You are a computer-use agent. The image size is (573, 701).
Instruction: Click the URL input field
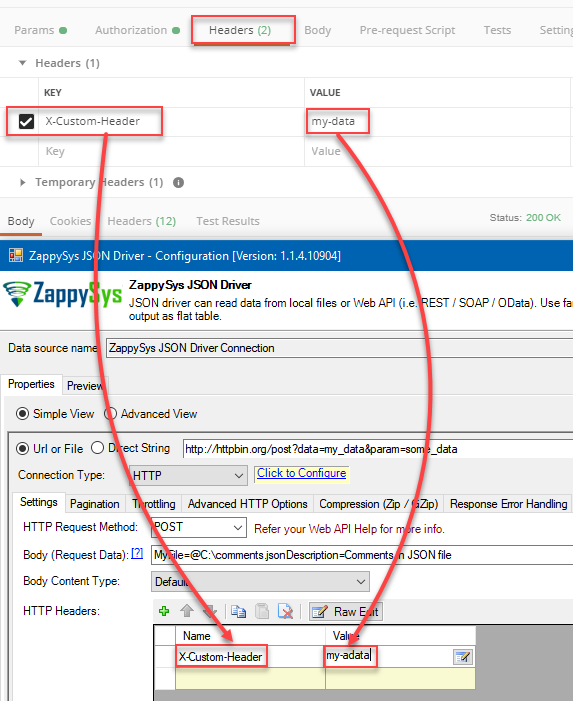click(378, 449)
